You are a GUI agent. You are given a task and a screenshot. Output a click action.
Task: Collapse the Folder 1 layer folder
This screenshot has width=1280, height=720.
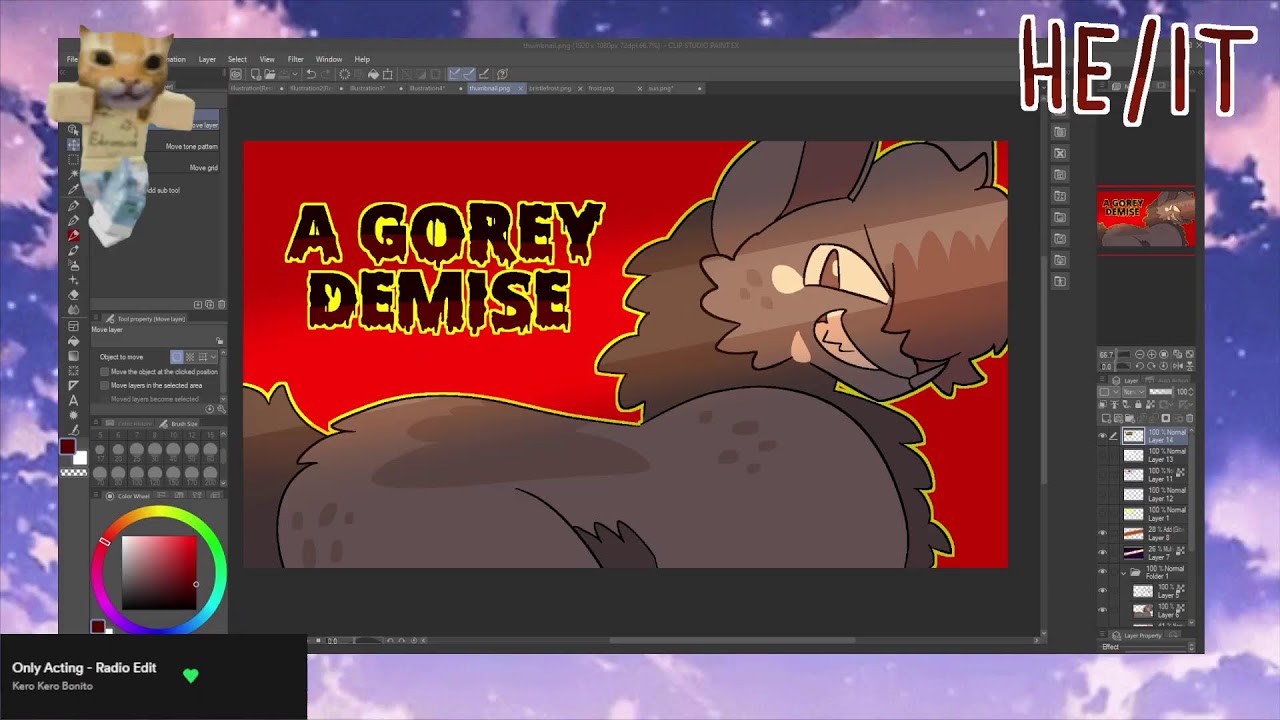pos(1123,573)
